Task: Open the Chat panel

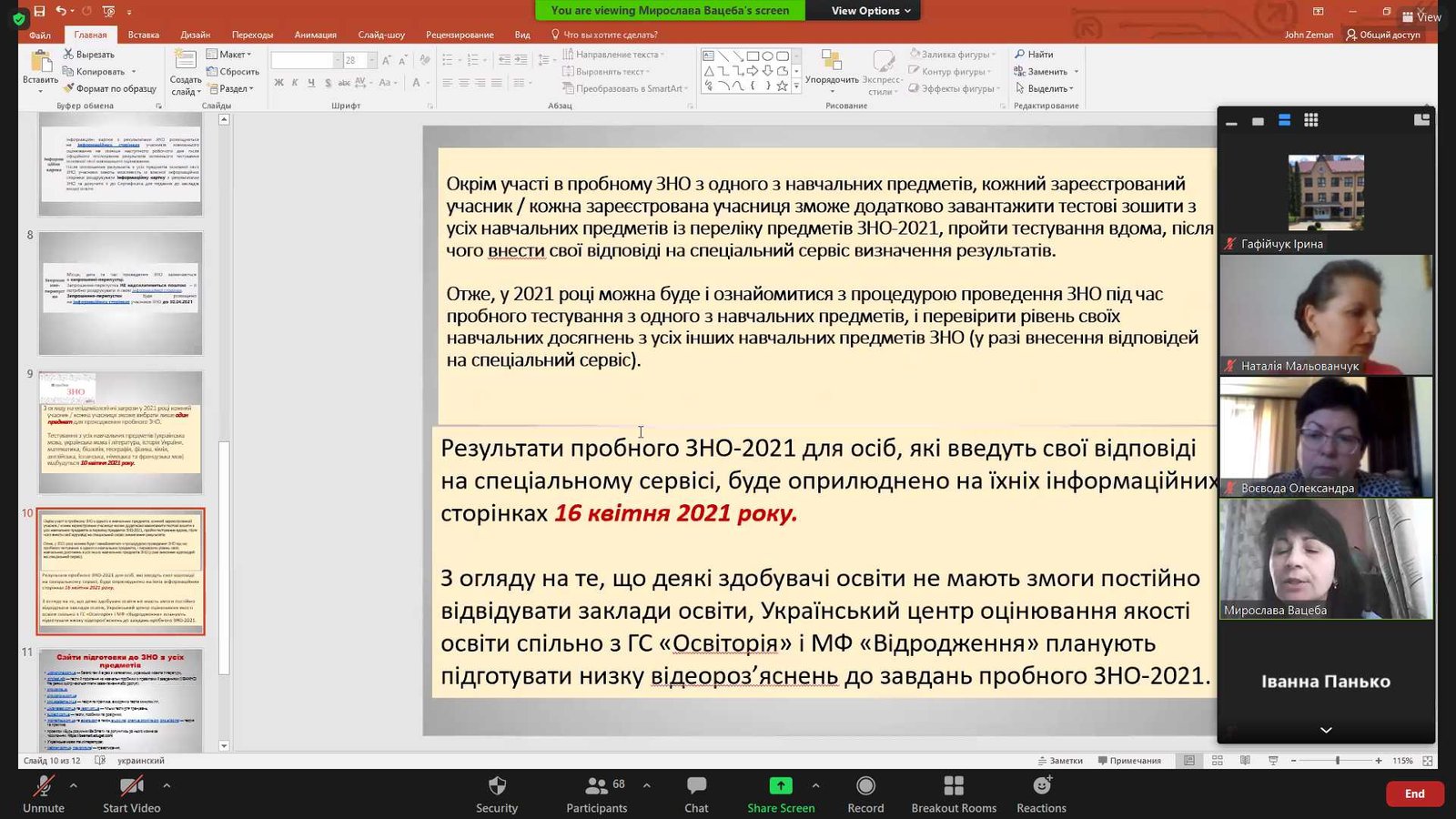Action: [x=696, y=786]
